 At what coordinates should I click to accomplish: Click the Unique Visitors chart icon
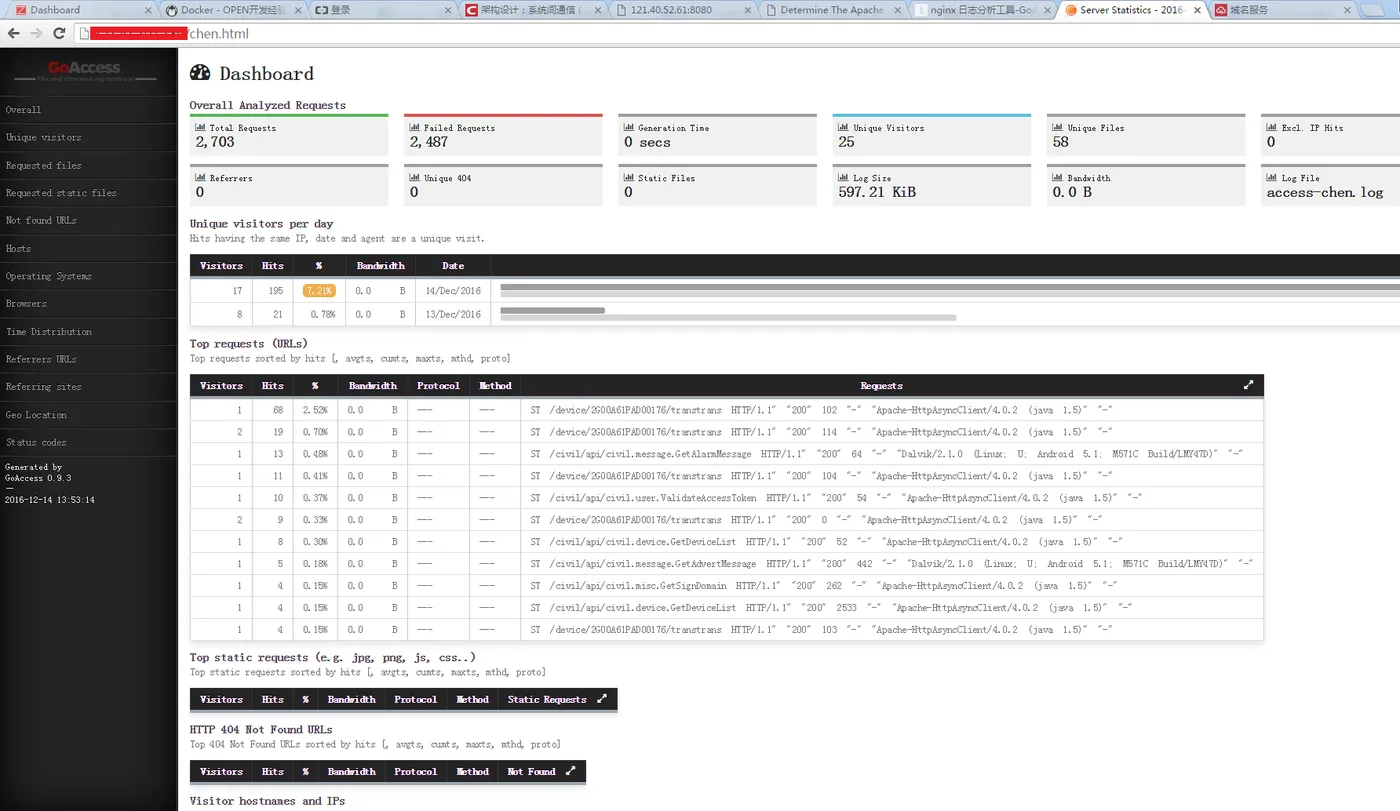point(844,128)
